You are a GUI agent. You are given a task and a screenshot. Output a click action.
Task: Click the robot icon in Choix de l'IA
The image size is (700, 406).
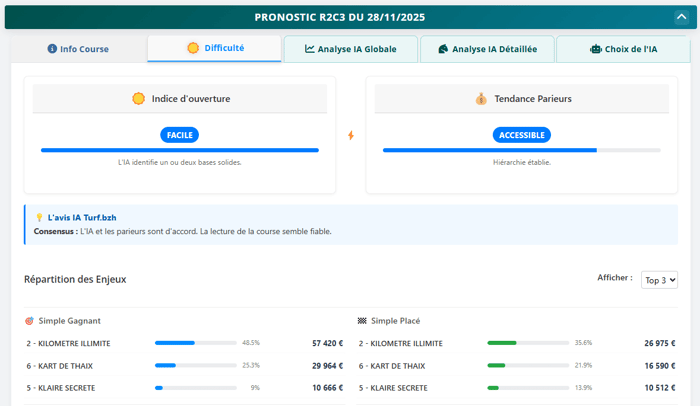596,49
